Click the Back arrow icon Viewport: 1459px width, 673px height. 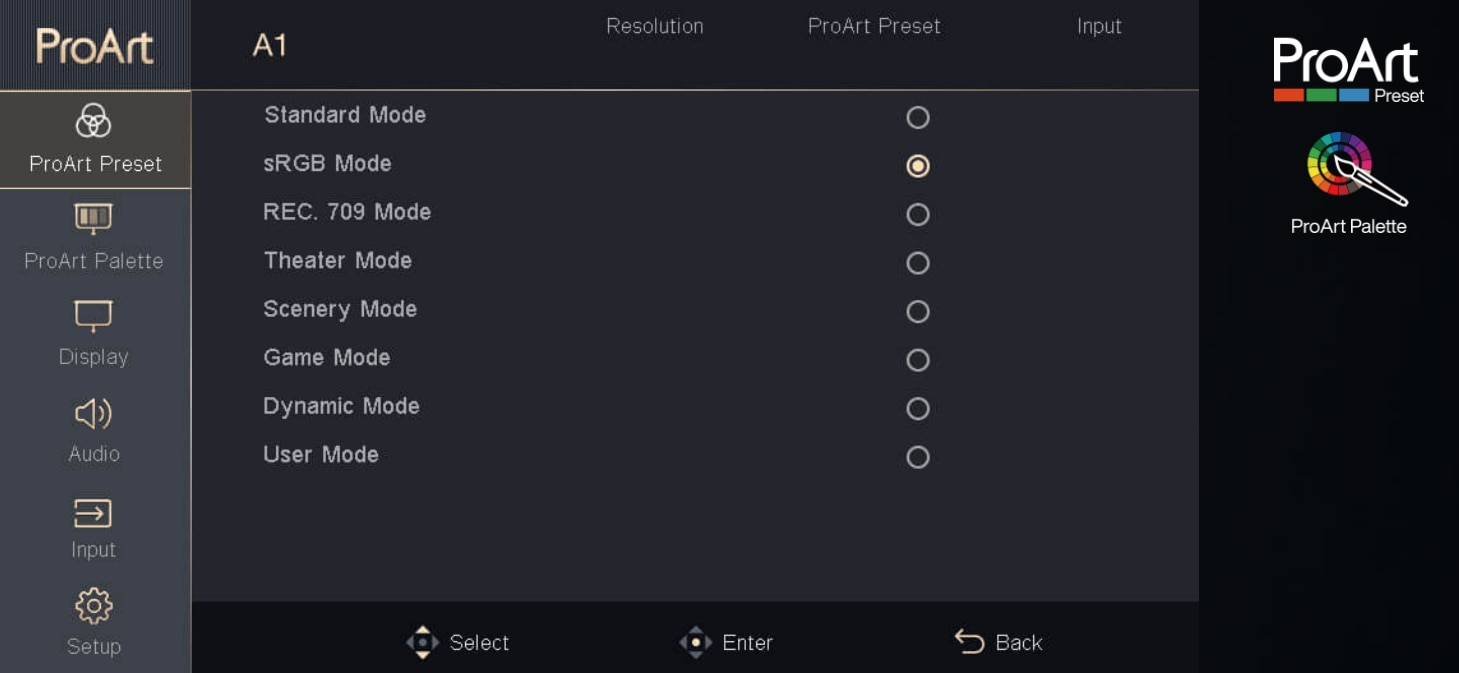tap(969, 642)
